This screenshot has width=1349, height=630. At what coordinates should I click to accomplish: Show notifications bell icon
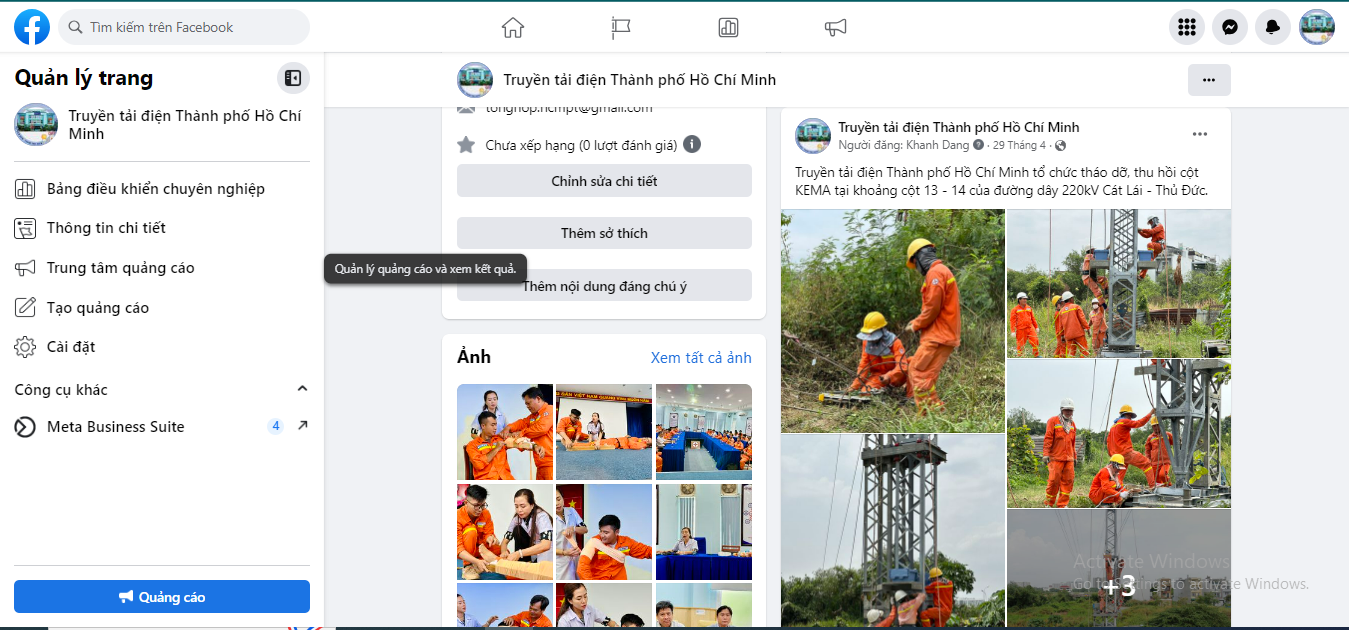[x=1273, y=27]
